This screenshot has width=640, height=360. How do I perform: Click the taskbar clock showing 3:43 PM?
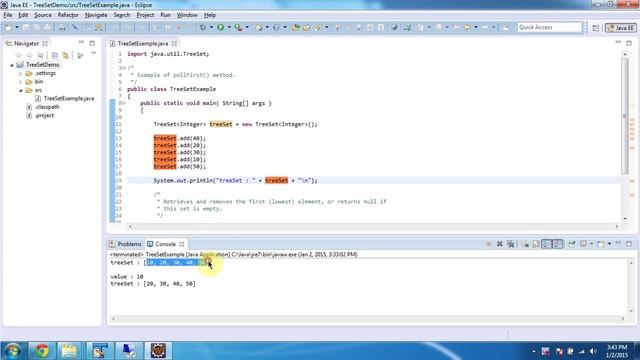617,351
